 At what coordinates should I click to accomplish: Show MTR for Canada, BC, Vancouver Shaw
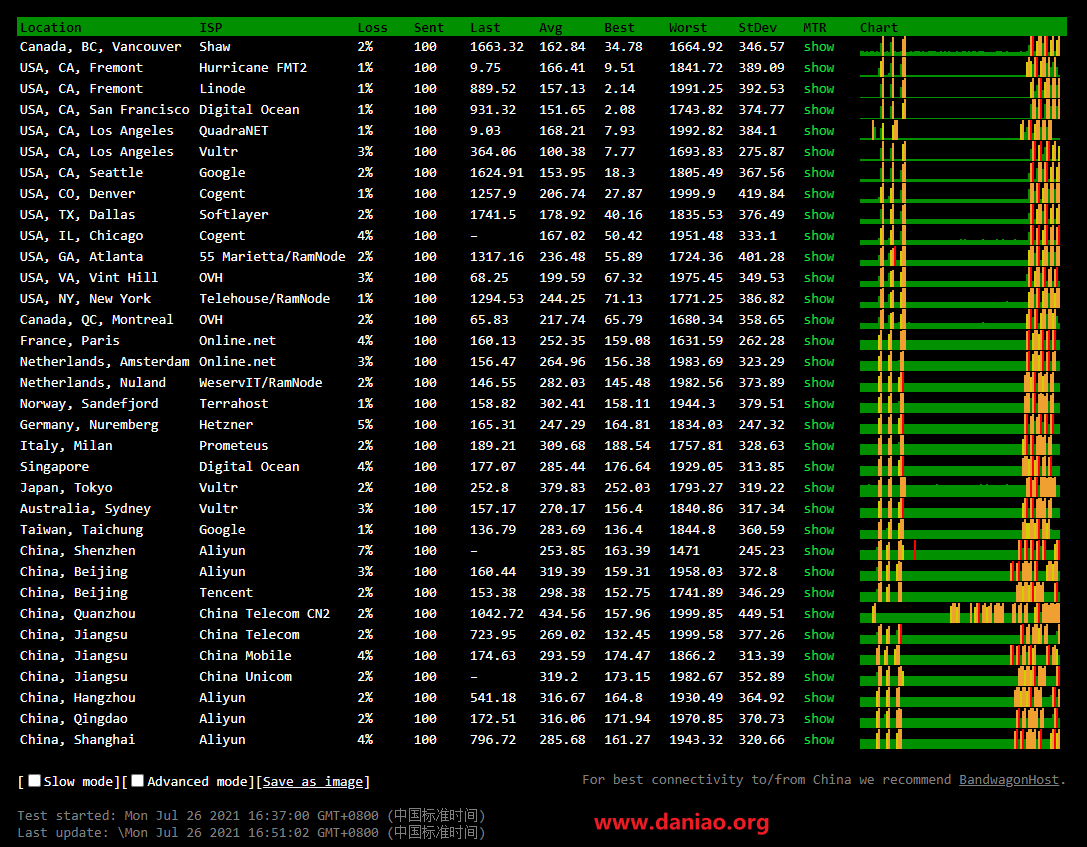point(818,46)
